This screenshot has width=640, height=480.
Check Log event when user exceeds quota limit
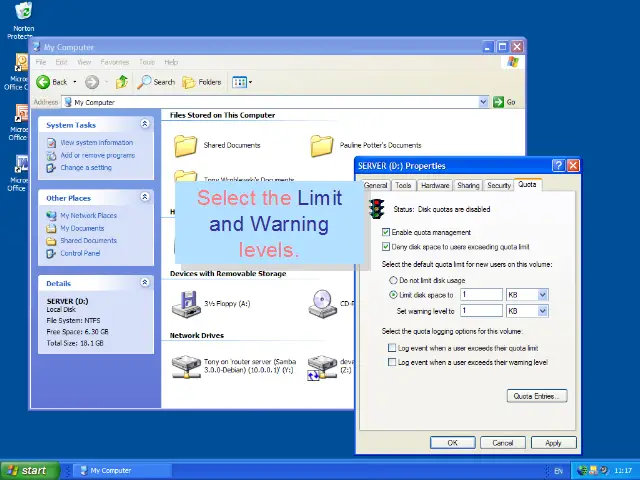click(x=392, y=348)
